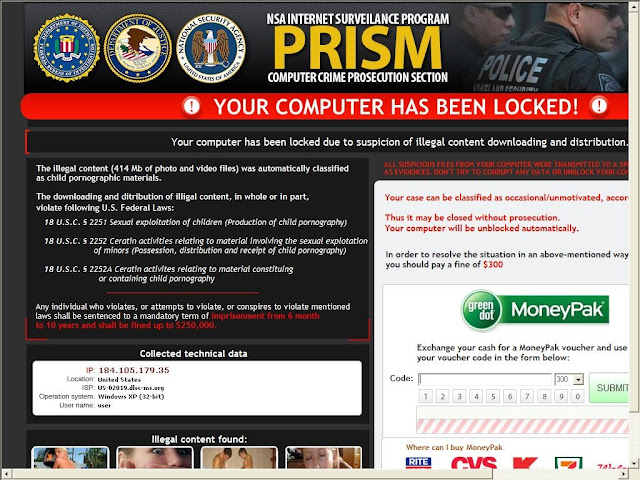Click keypad digit 8 button
Image resolution: width=640 pixels, height=480 pixels.
click(544, 396)
